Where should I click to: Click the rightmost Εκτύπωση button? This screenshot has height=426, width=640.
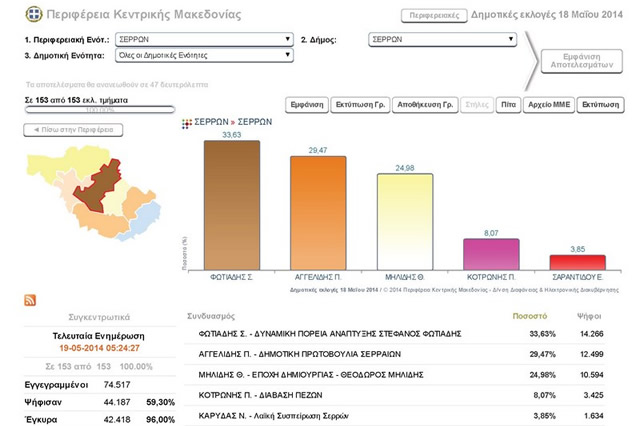pyautogui.click(x=600, y=104)
